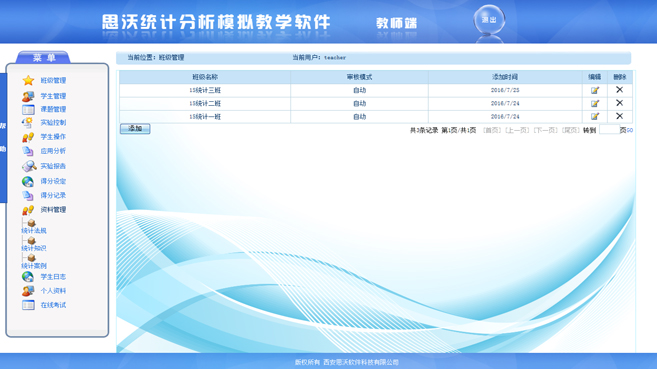Open the 实验控制 menu entry
This screenshot has height=369, width=657.
(x=53, y=122)
